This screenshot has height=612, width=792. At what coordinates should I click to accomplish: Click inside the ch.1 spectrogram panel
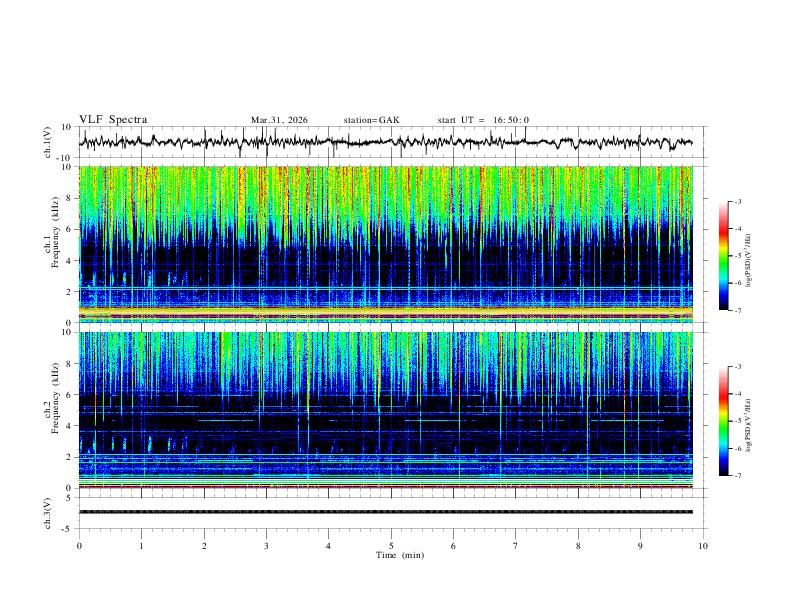click(386, 244)
